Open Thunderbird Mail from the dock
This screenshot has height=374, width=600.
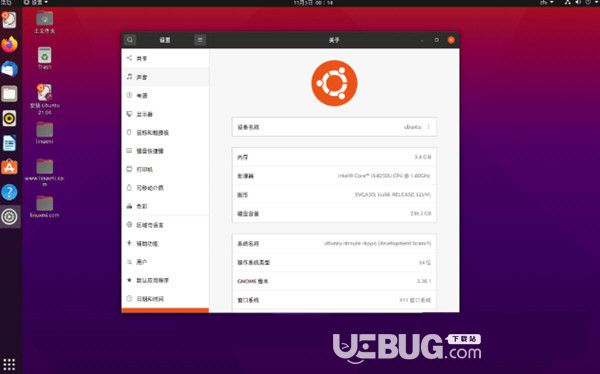tap(9, 69)
